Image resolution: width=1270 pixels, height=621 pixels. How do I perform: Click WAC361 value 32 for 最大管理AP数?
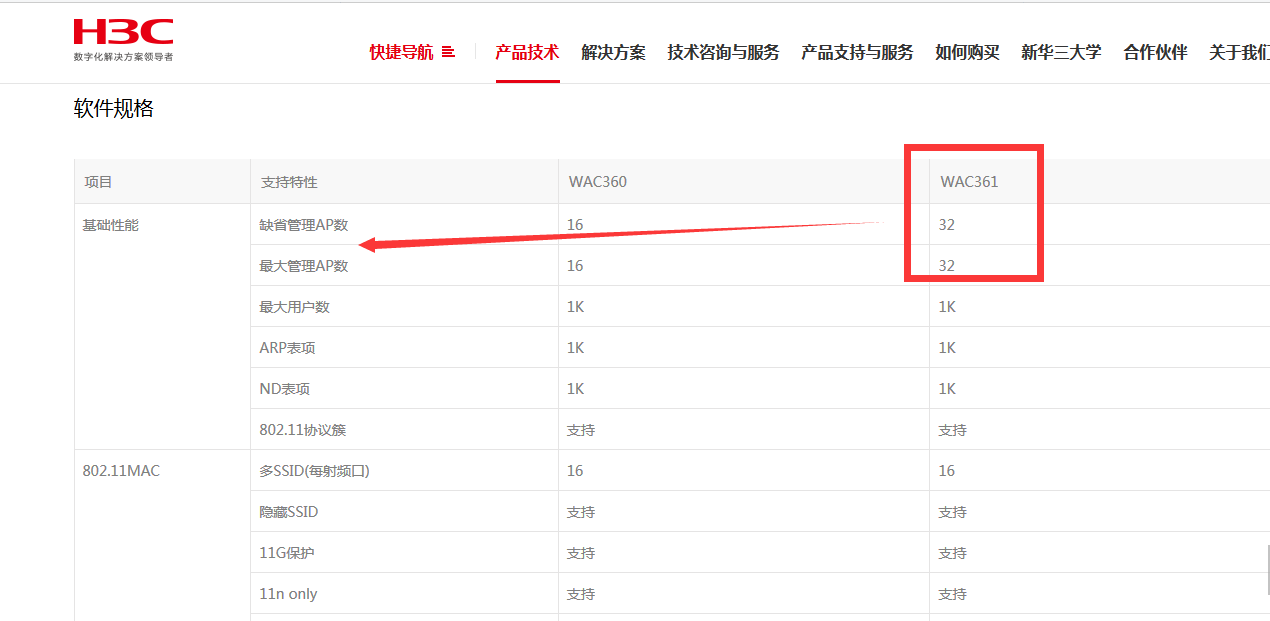(947, 266)
